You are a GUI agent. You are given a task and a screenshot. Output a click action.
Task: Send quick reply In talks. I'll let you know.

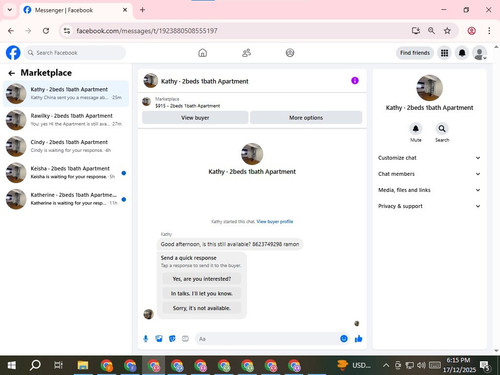pyautogui.click(x=202, y=293)
